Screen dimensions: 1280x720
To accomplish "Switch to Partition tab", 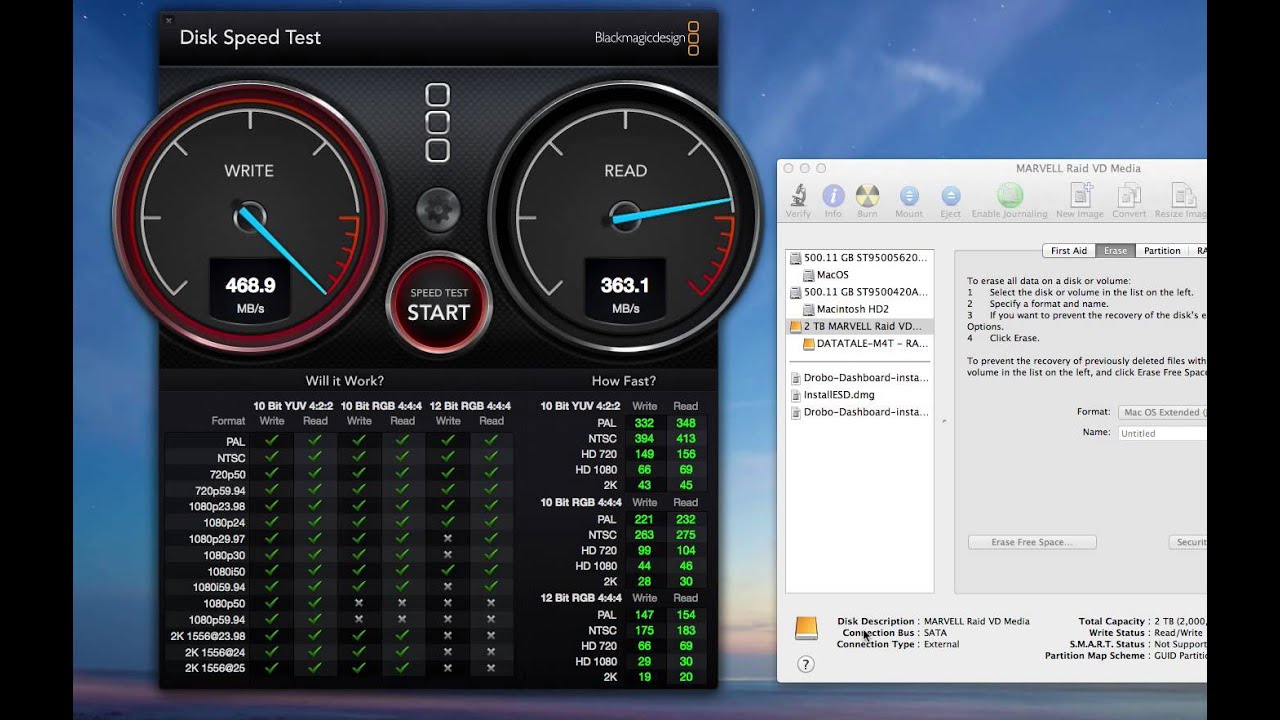I will (x=1162, y=251).
